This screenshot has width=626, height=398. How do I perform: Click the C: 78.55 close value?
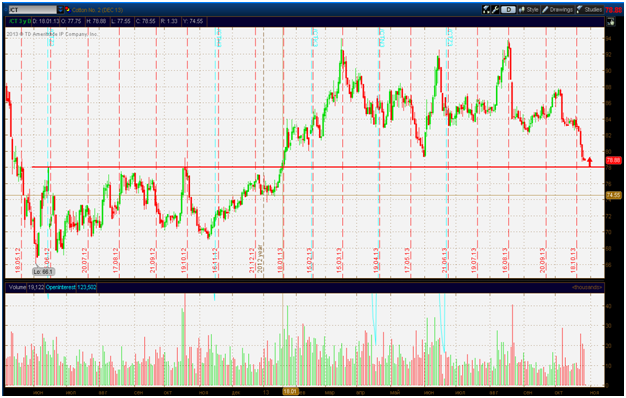pyautogui.click(x=146, y=21)
